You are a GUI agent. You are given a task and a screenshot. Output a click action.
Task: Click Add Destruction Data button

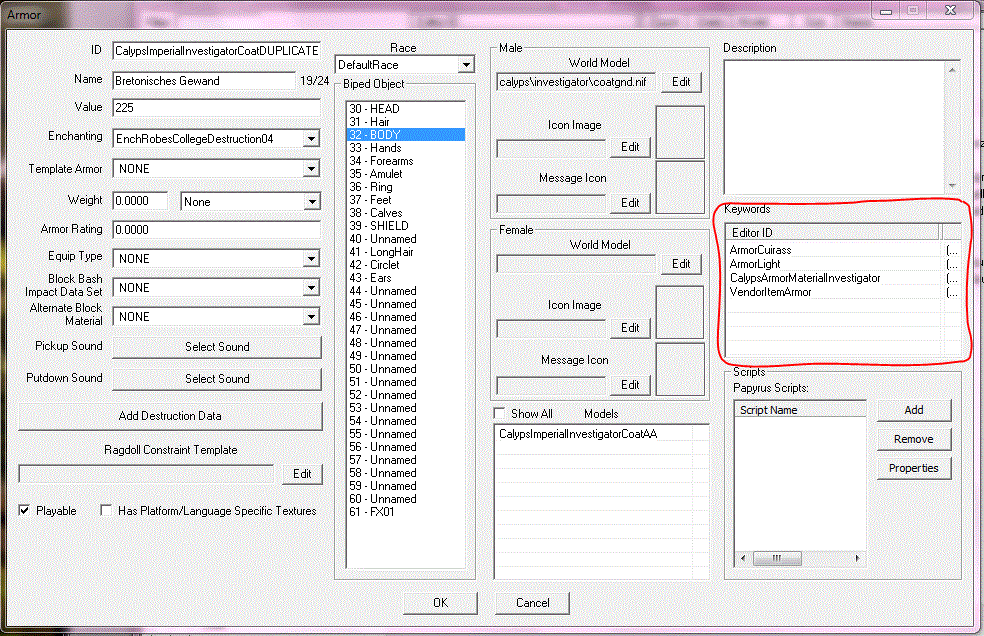[x=170, y=416]
